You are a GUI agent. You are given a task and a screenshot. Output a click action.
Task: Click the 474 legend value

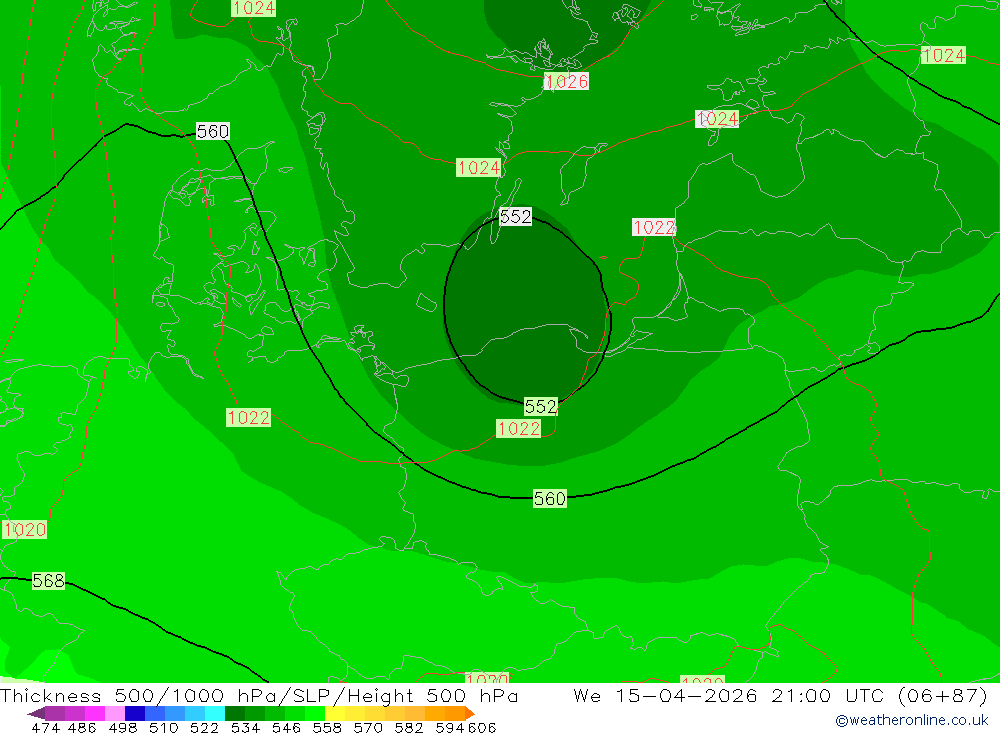tap(46, 727)
